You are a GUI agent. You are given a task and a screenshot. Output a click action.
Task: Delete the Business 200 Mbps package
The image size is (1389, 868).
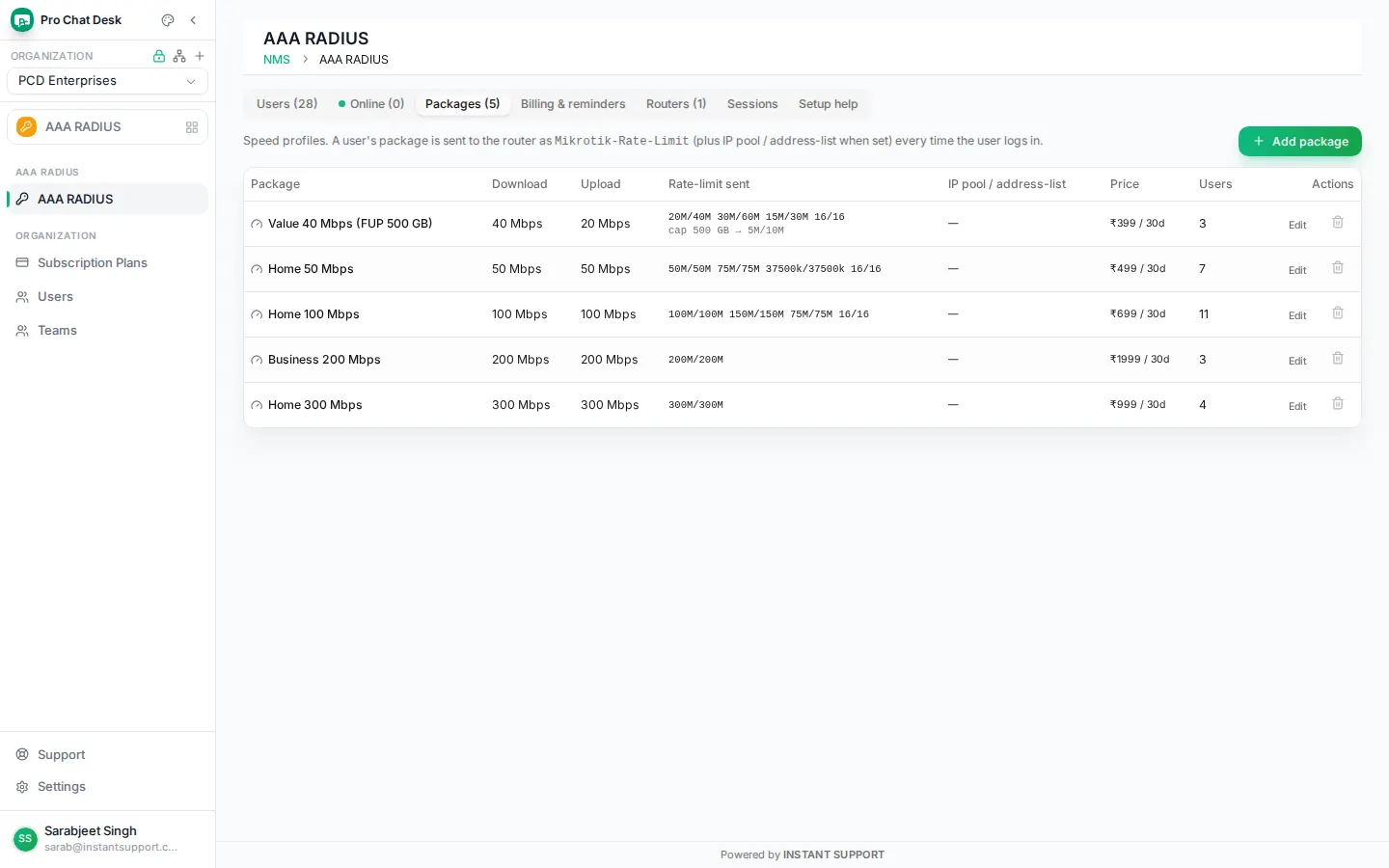coord(1338,359)
